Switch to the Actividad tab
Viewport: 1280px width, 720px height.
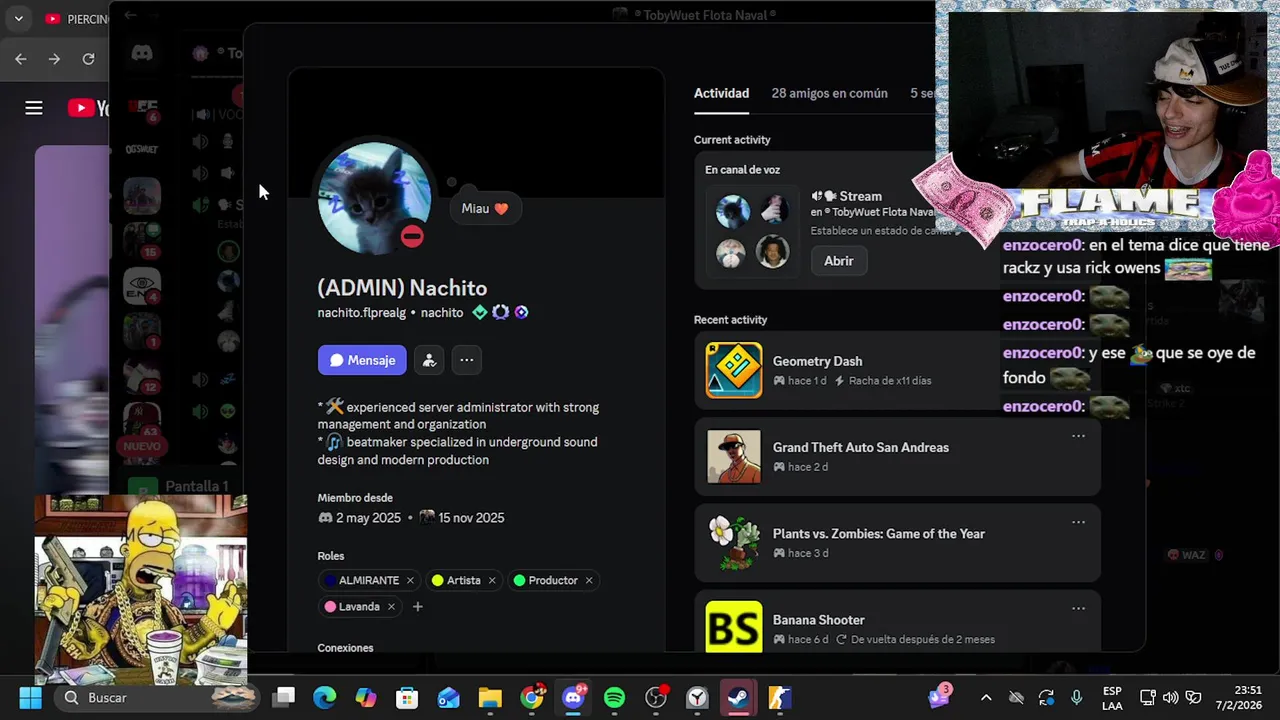(721, 93)
